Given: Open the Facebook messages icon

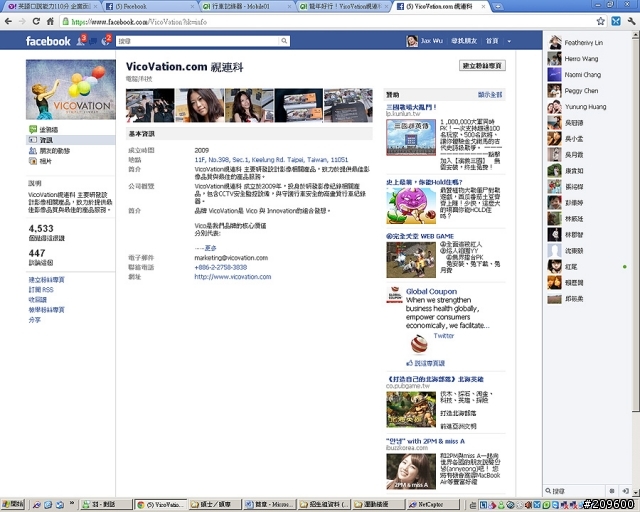Looking at the screenshot, I should tap(93, 41).
